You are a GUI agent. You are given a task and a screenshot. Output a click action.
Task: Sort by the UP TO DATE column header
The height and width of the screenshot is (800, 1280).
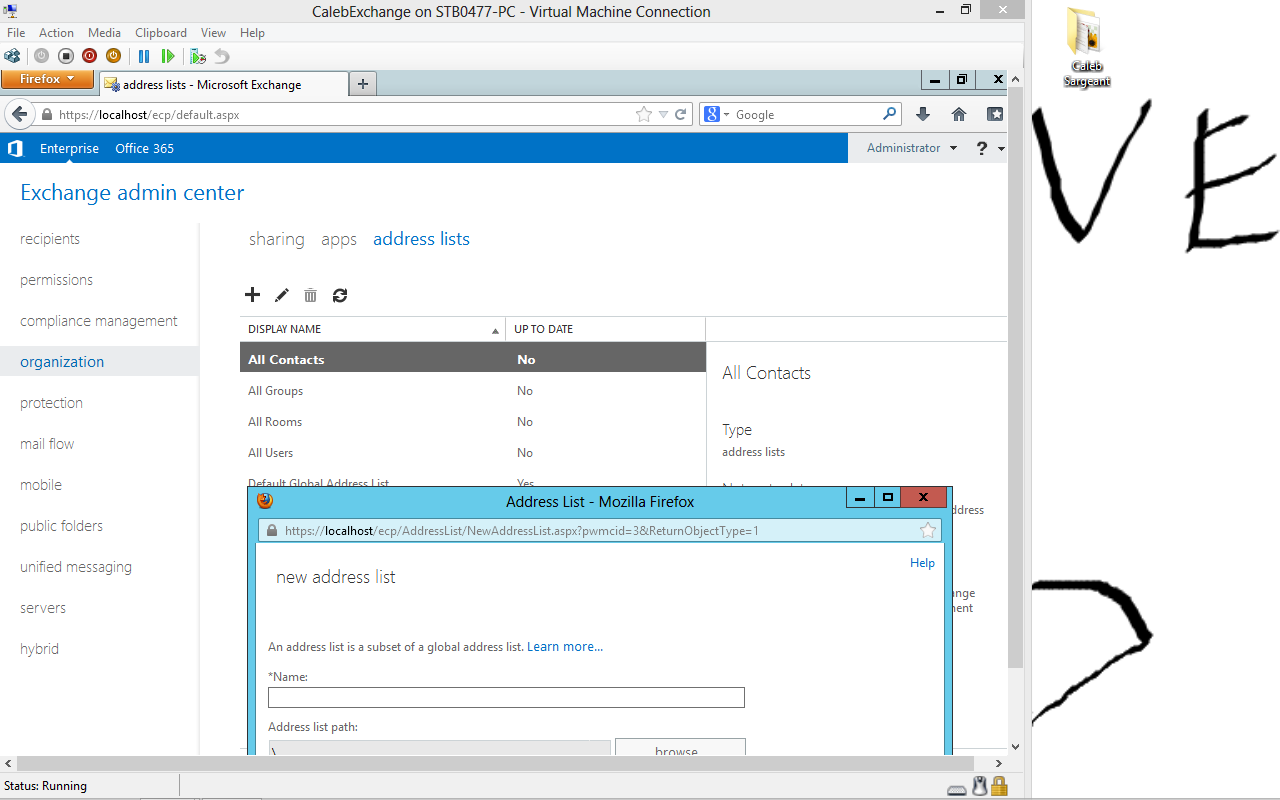point(606,329)
